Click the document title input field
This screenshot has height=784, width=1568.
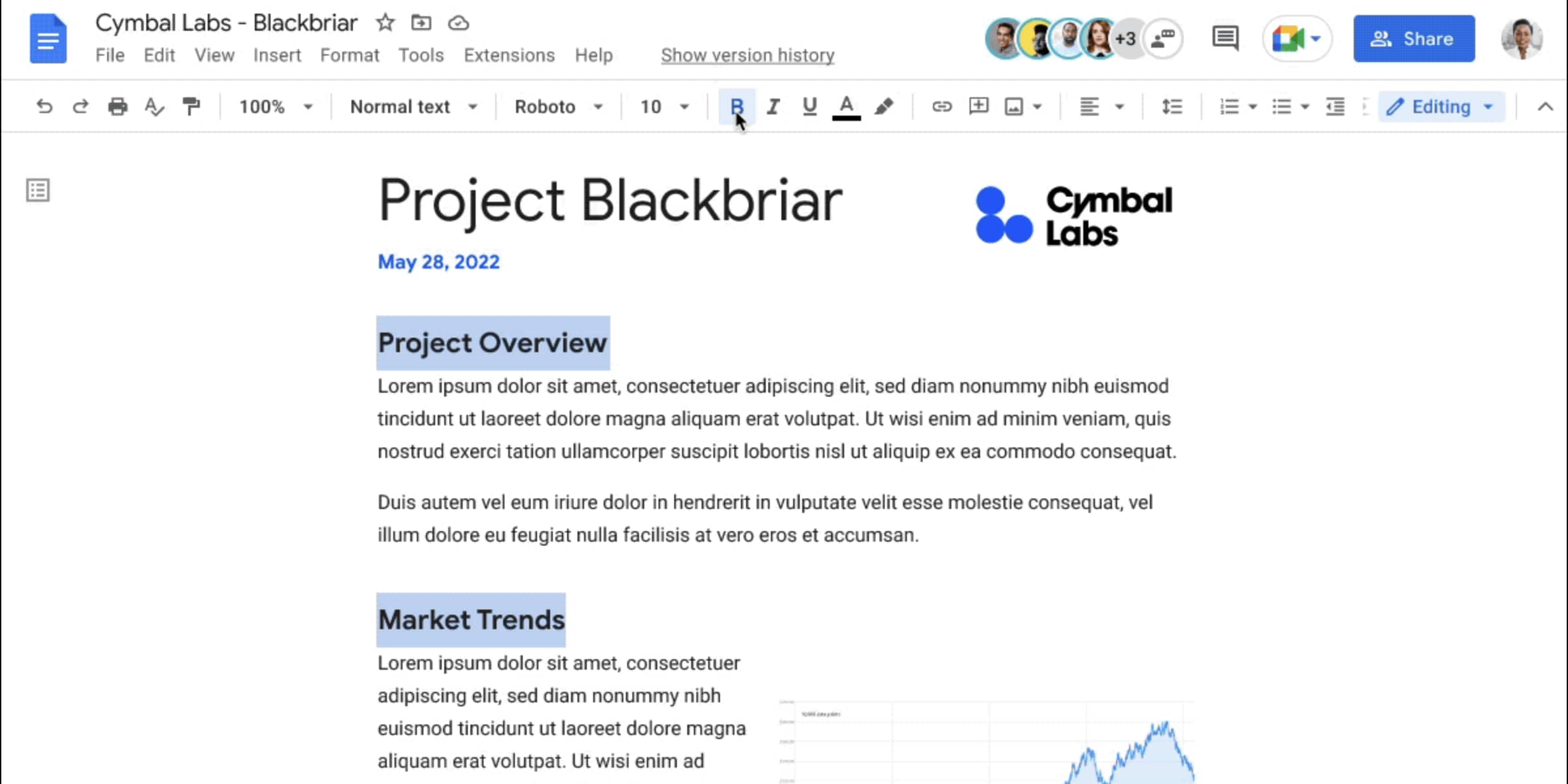click(226, 22)
